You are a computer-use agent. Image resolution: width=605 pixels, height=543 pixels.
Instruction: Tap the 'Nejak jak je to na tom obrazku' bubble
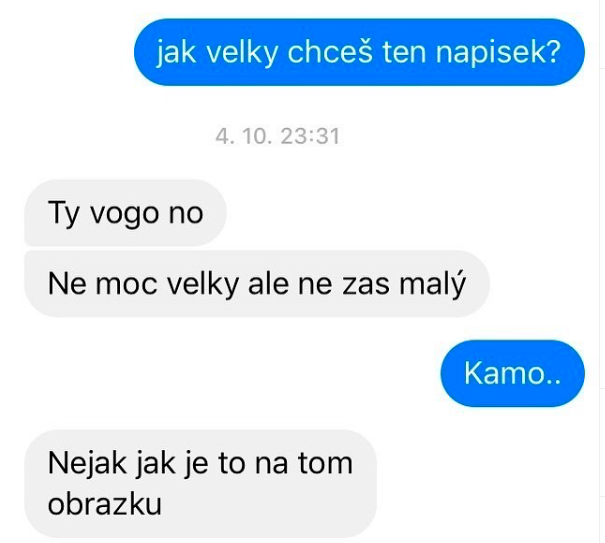coord(200,484)
